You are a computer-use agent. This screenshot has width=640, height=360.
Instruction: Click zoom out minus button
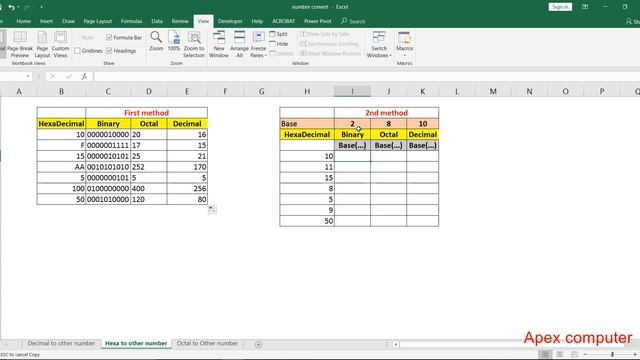[585, 354]
